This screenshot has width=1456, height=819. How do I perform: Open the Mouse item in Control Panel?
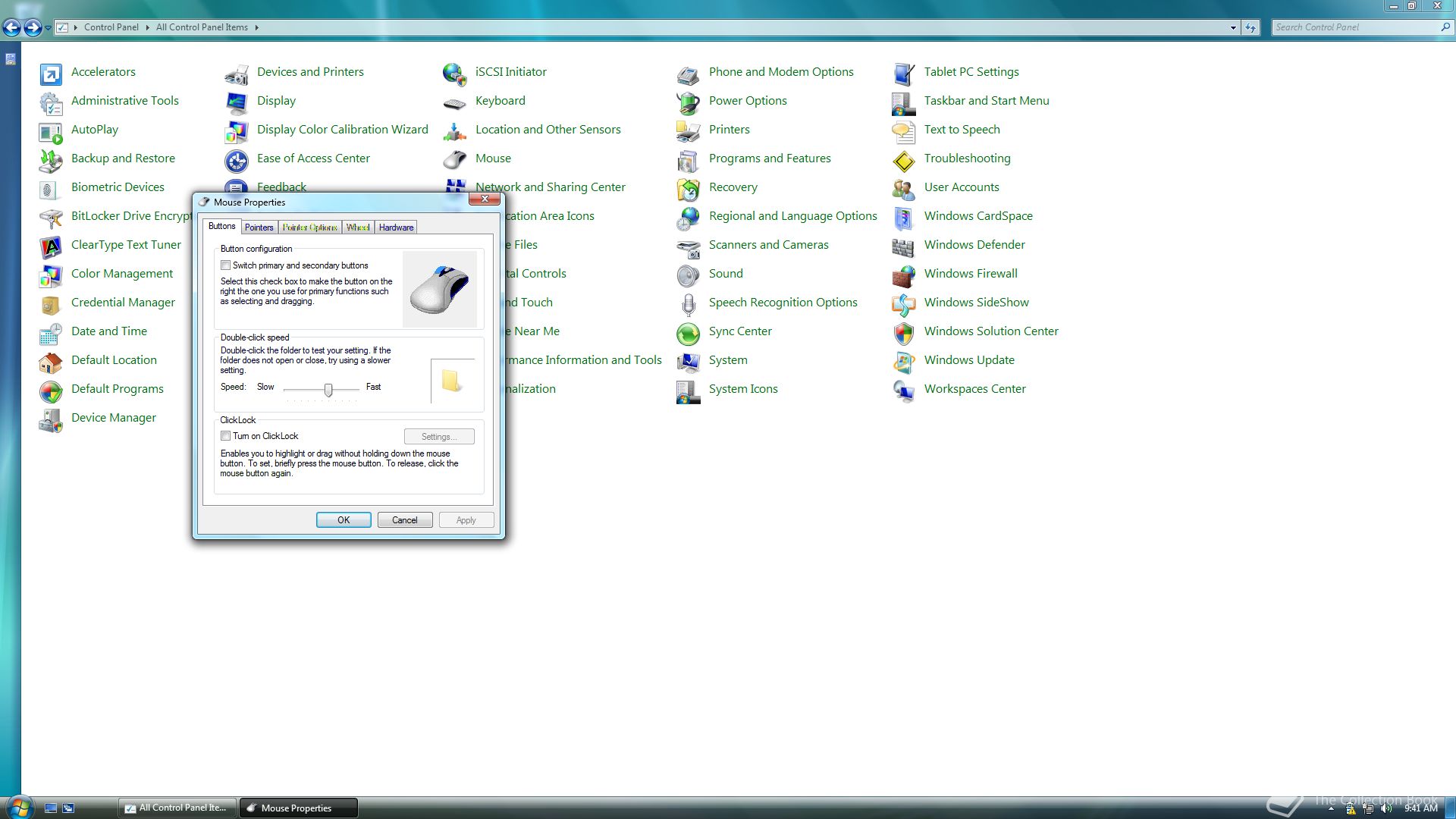[493, 158]
